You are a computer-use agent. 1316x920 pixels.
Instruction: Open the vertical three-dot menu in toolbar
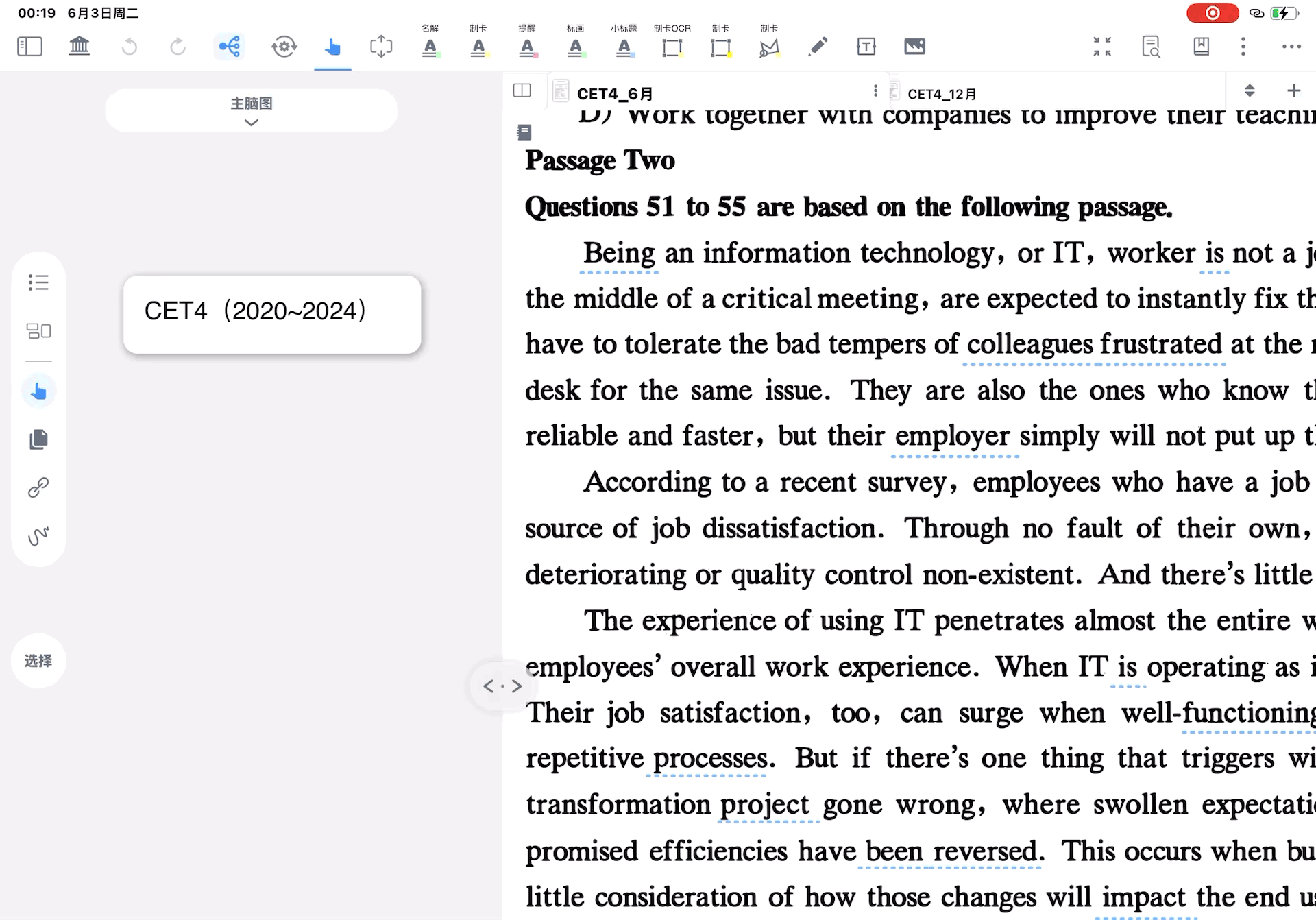[x=1243, y=47]
